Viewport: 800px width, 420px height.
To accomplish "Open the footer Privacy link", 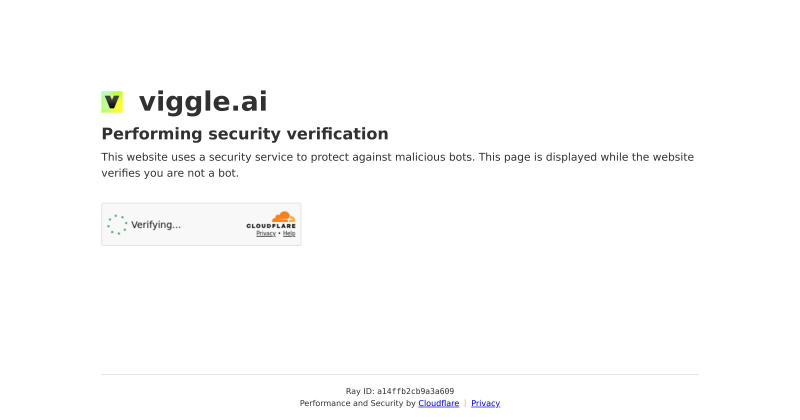I will (x=485, y=403).
